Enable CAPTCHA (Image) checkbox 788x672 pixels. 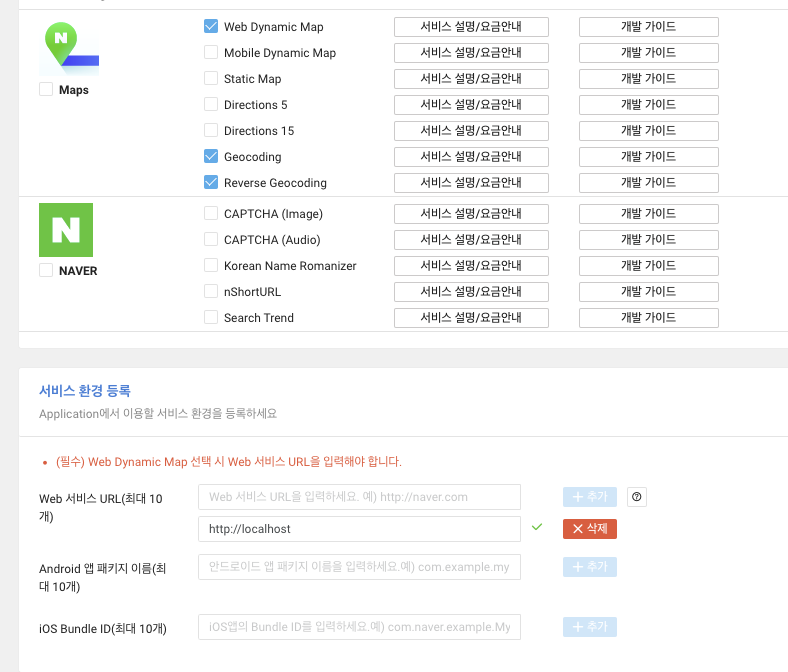point(211,213)
